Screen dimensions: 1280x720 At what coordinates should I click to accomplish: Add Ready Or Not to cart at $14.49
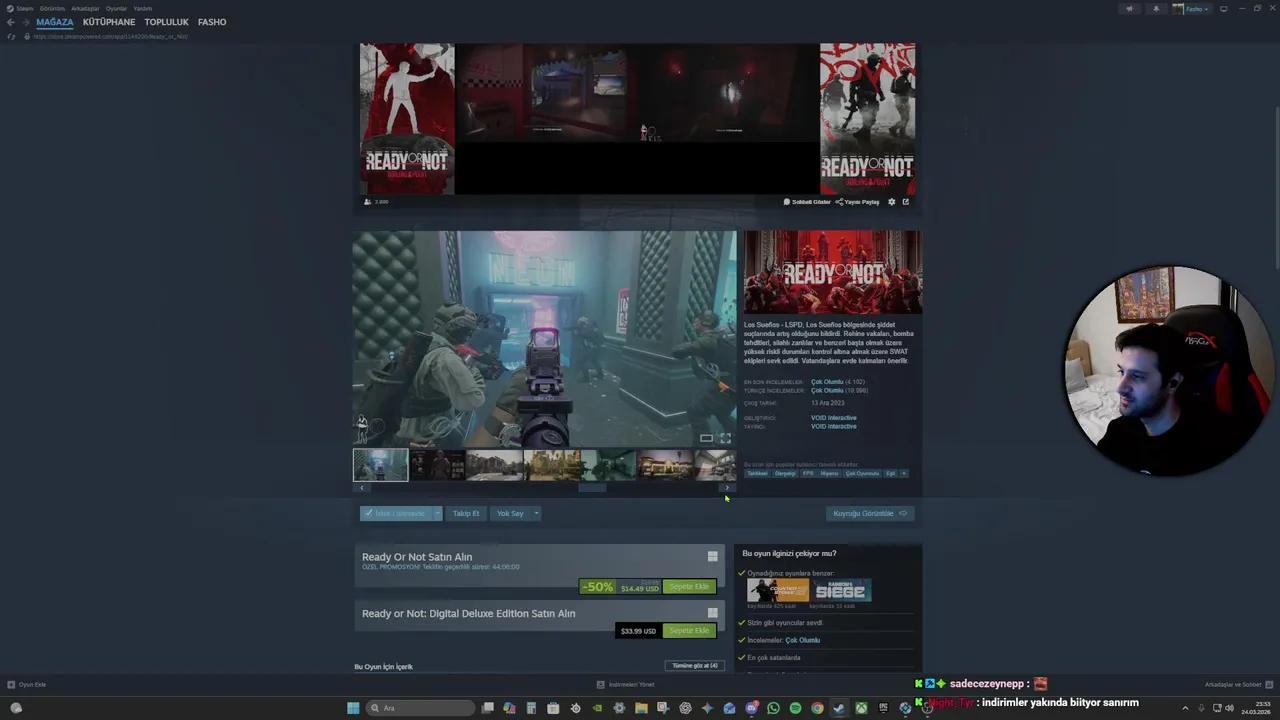click(689, 587)
